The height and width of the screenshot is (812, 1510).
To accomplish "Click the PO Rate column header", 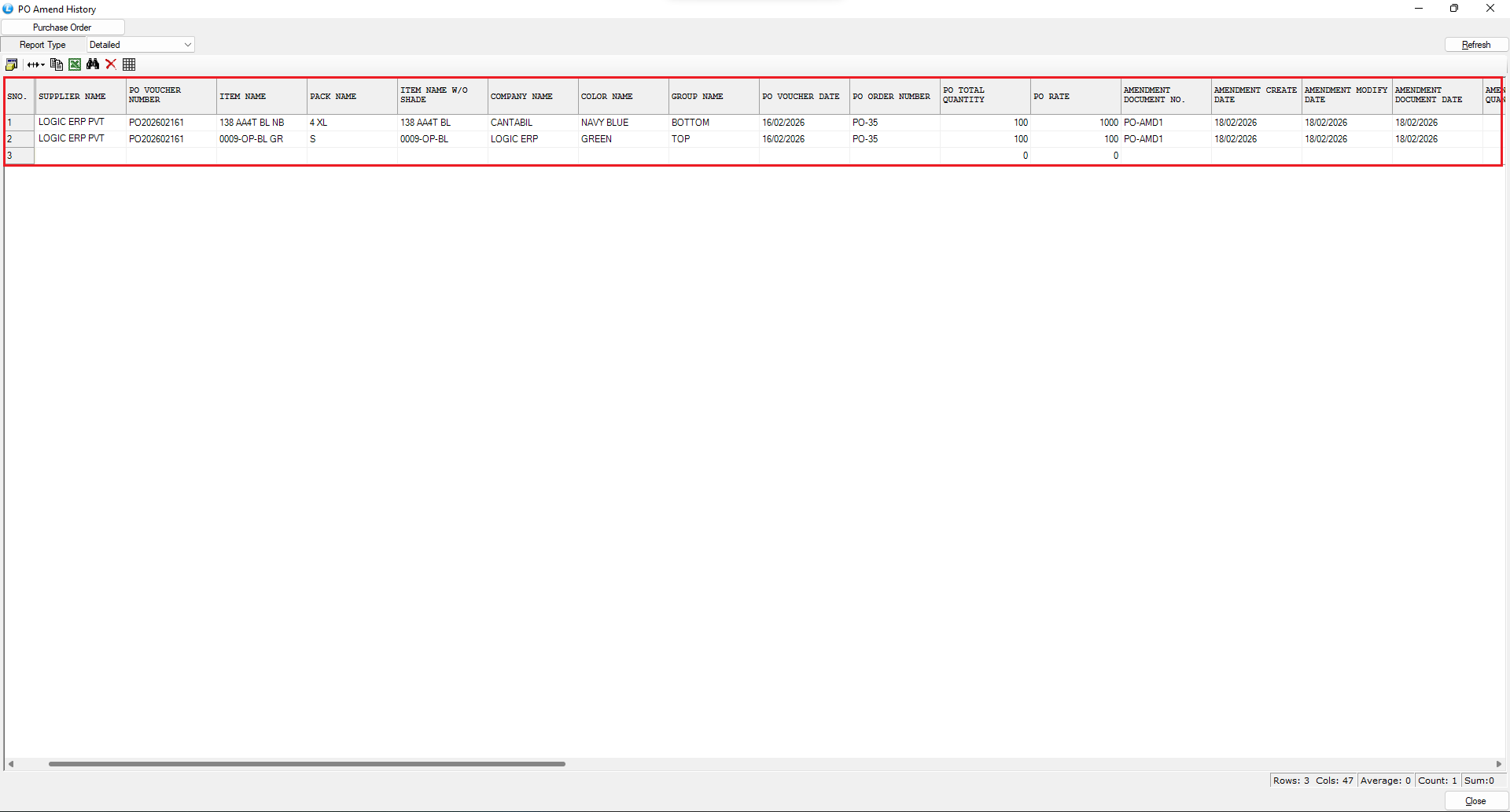I will (x=1074, y=96).
